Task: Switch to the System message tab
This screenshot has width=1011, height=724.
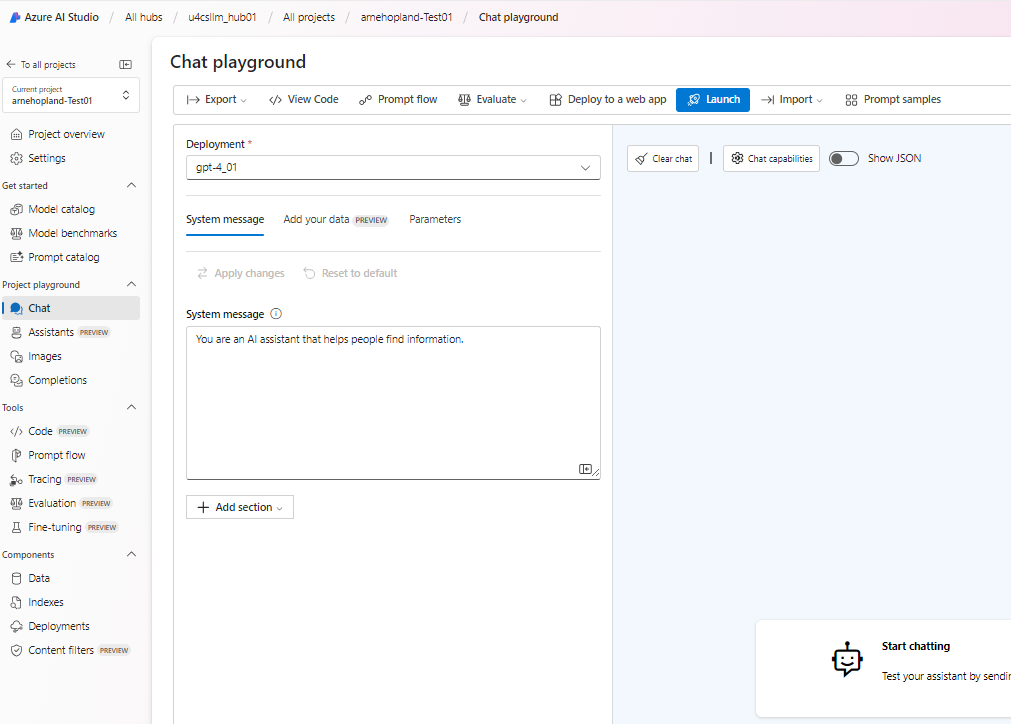Action: point(225,220)
